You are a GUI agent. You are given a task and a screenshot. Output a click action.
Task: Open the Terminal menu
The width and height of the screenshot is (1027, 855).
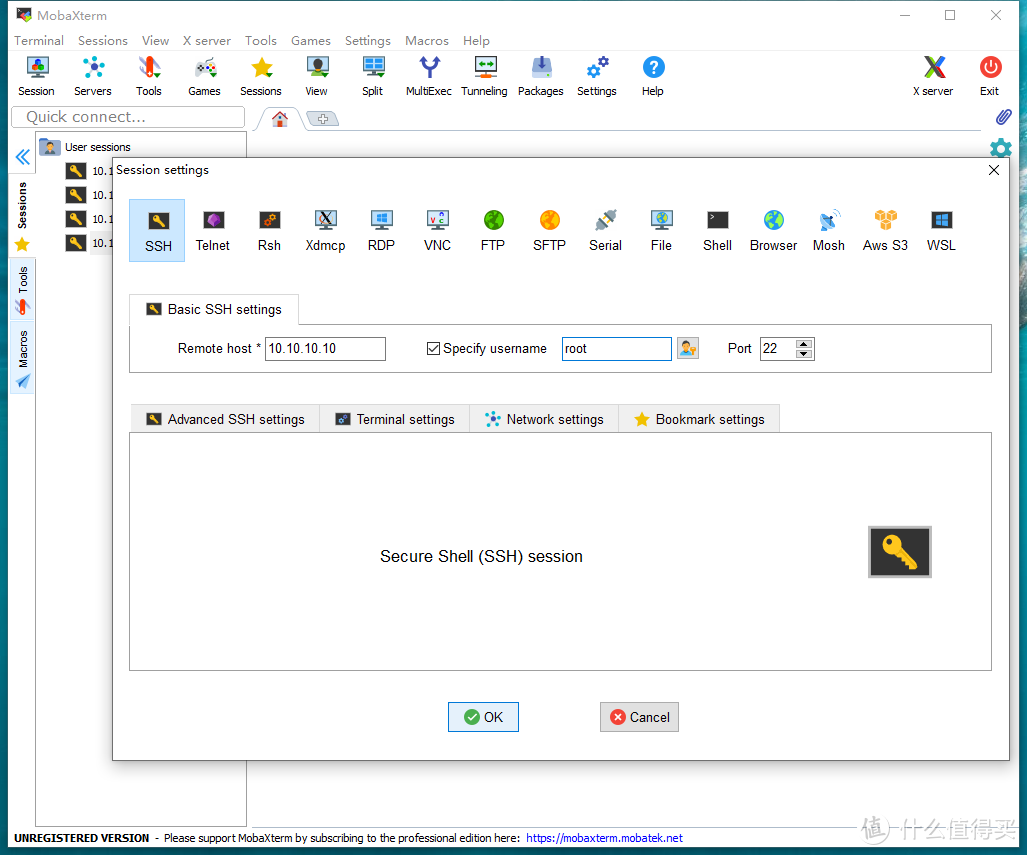[39, 41]
